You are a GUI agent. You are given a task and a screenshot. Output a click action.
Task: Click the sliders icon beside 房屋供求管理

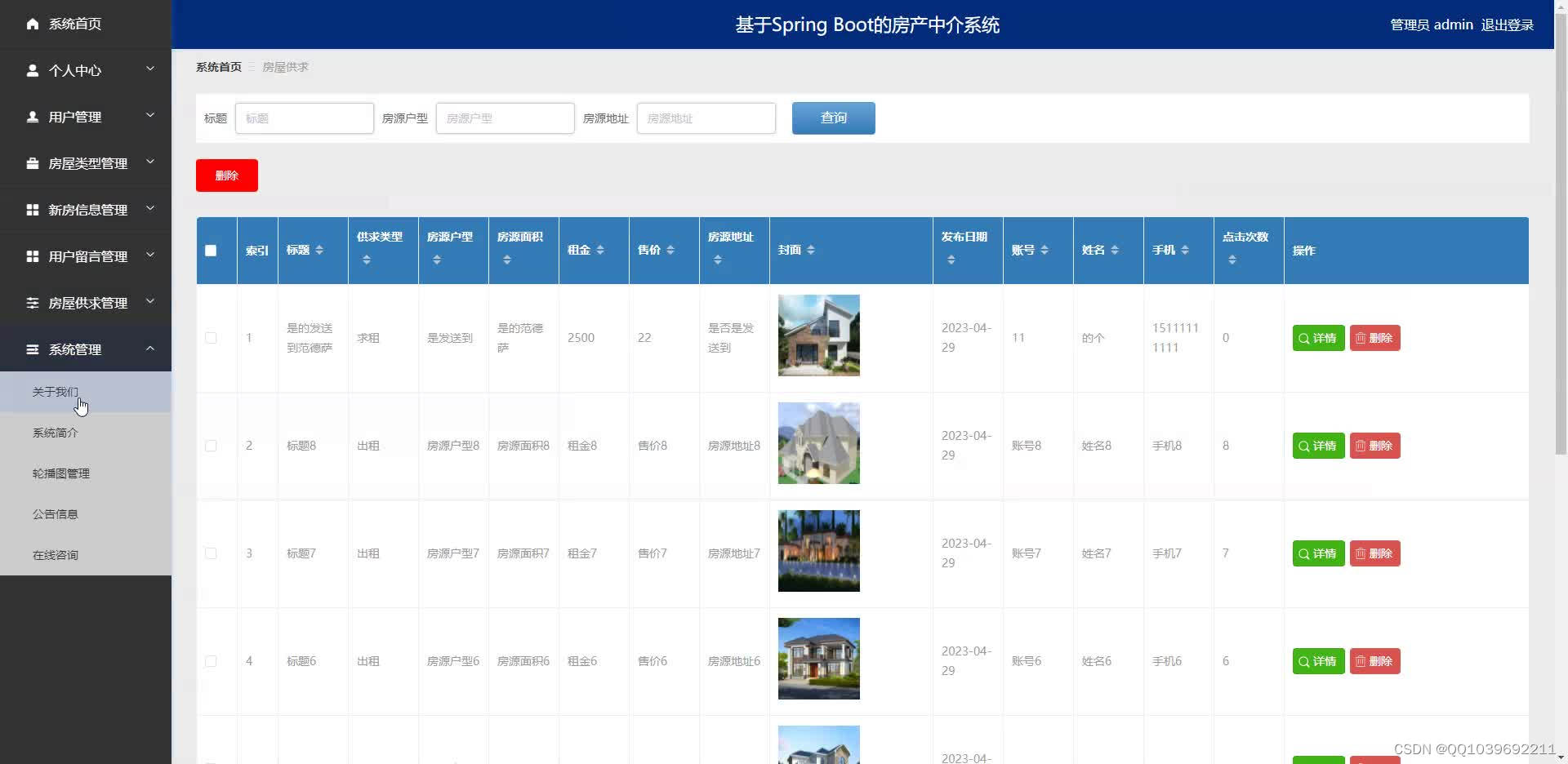pyautogui.click(x=33, y=303)
